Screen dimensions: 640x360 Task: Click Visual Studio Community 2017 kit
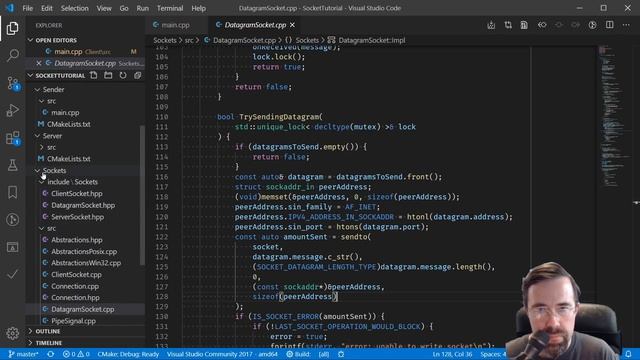click(x=222, y=354)
